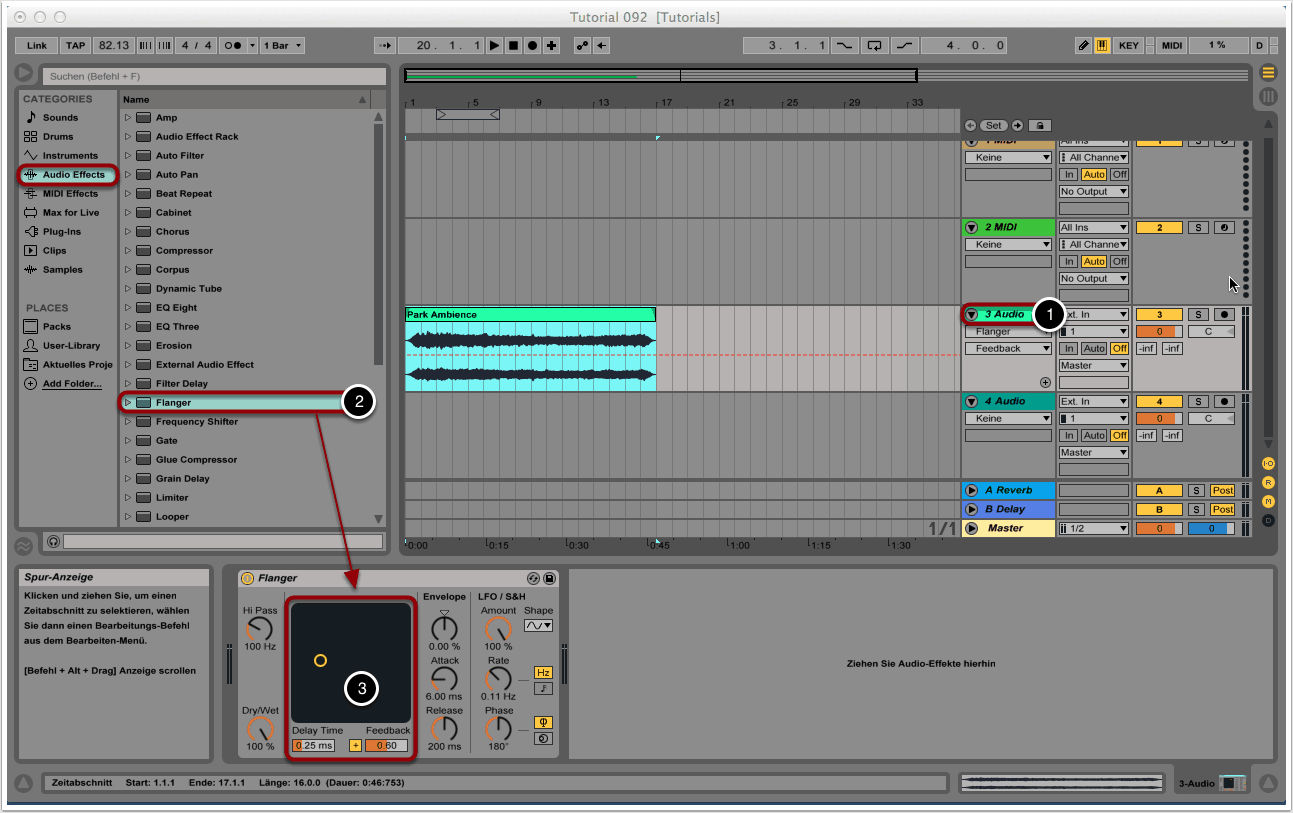Click the pencil Draw Mode icon

point(1084,46)
